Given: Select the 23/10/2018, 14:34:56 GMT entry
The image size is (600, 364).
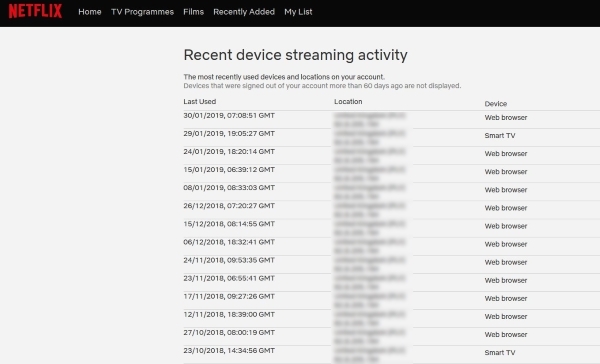Looking at the screenshot, I should pos(229,350).
